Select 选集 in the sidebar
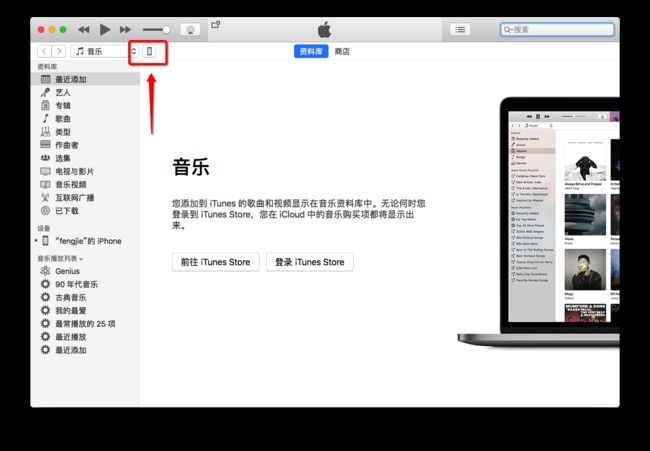The width and height of the screenshot is (650, 451). tap(85, 158)
